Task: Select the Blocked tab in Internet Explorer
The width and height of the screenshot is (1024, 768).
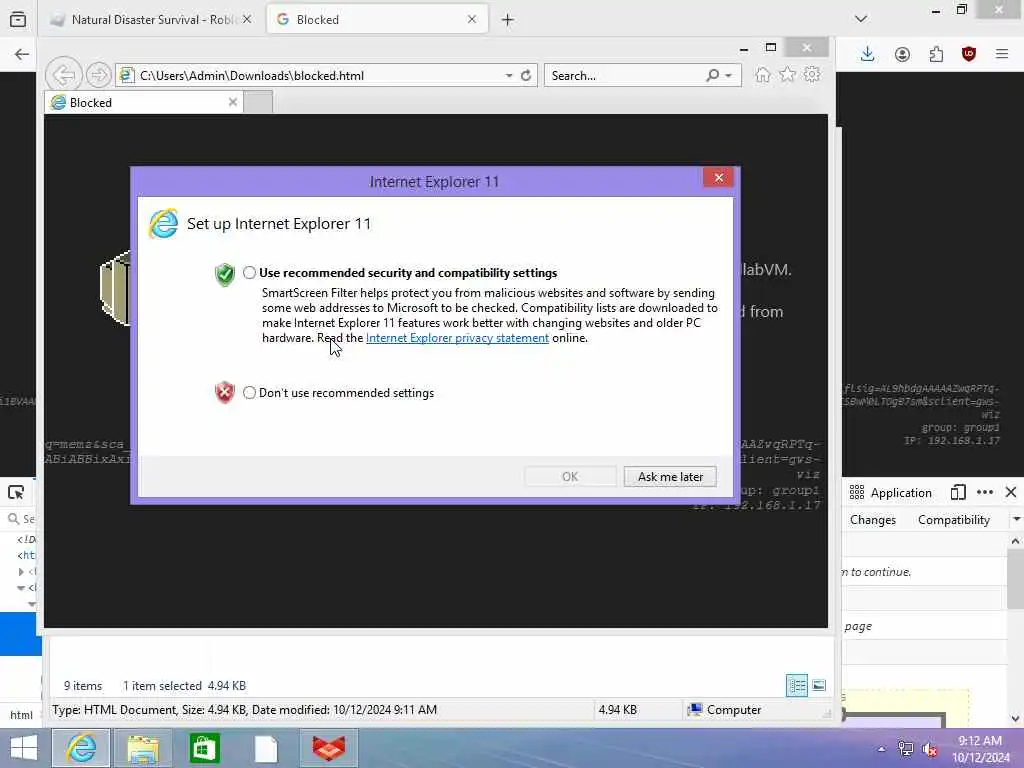Action: coord(144,103)
